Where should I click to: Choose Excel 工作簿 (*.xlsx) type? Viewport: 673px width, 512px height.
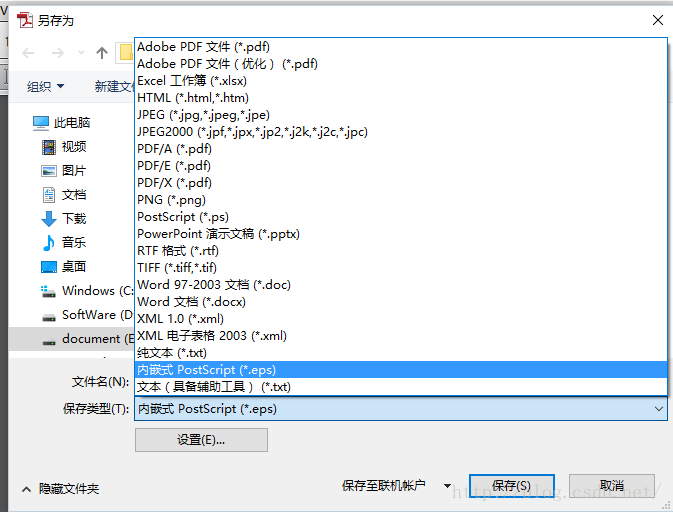pos(401,81)
